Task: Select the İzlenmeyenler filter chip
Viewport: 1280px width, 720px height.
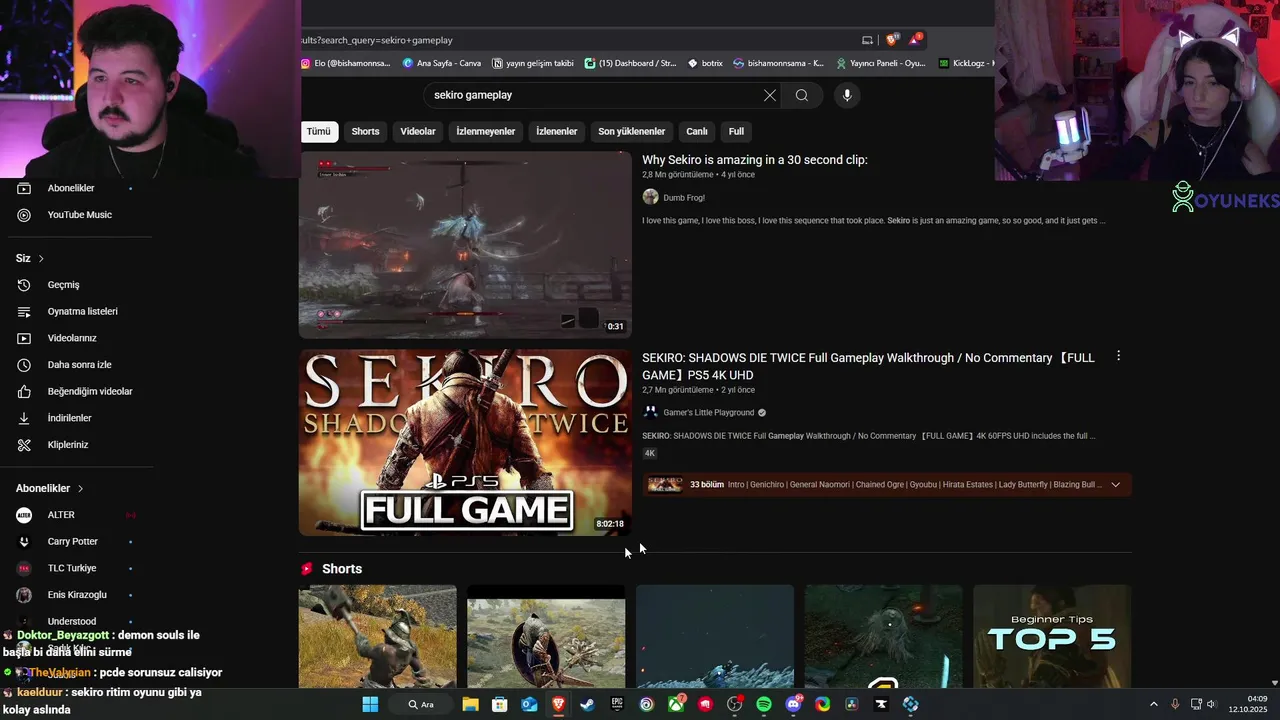Action: point(486,131)
